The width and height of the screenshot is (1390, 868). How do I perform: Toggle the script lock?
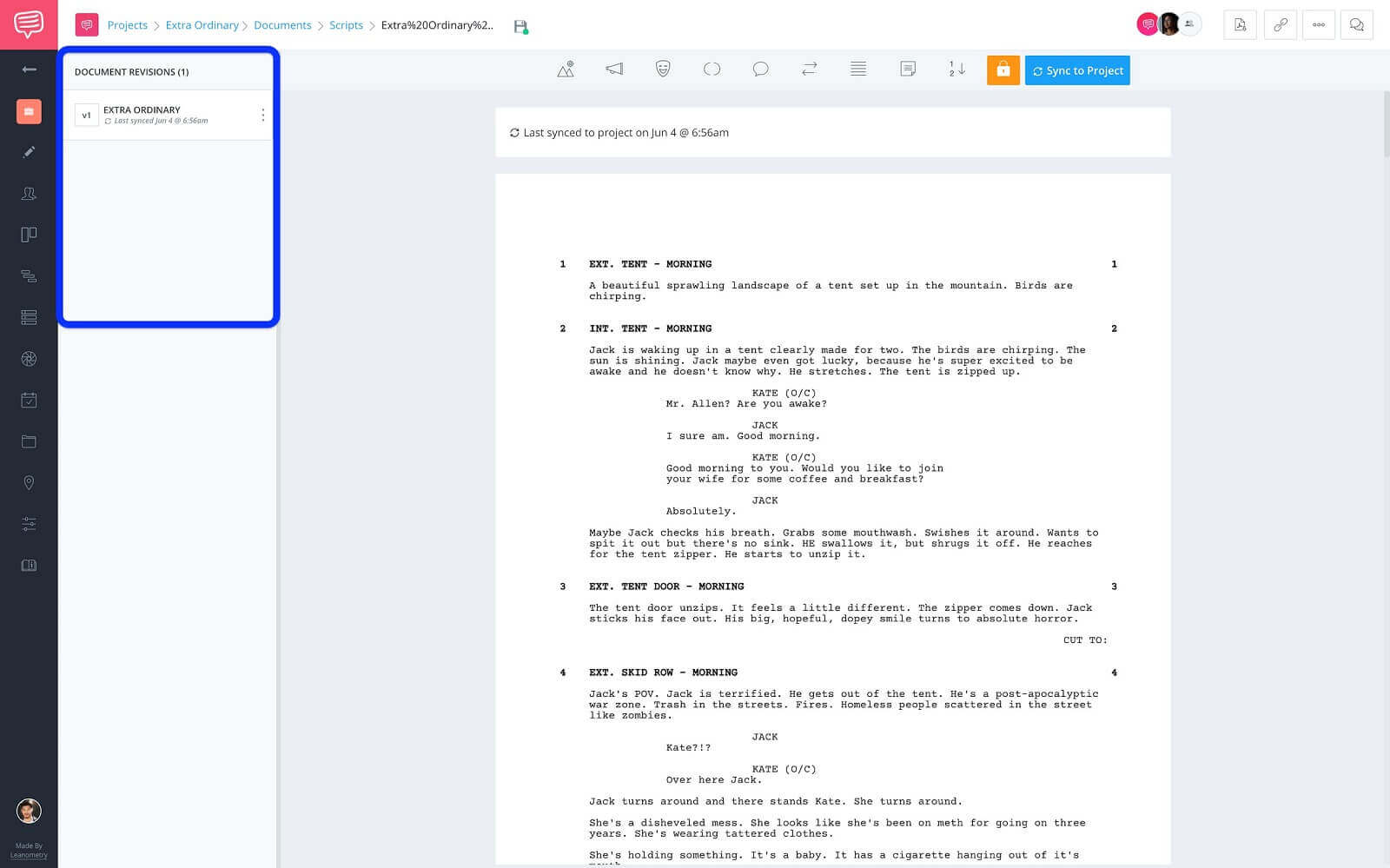pos(1003,70)
